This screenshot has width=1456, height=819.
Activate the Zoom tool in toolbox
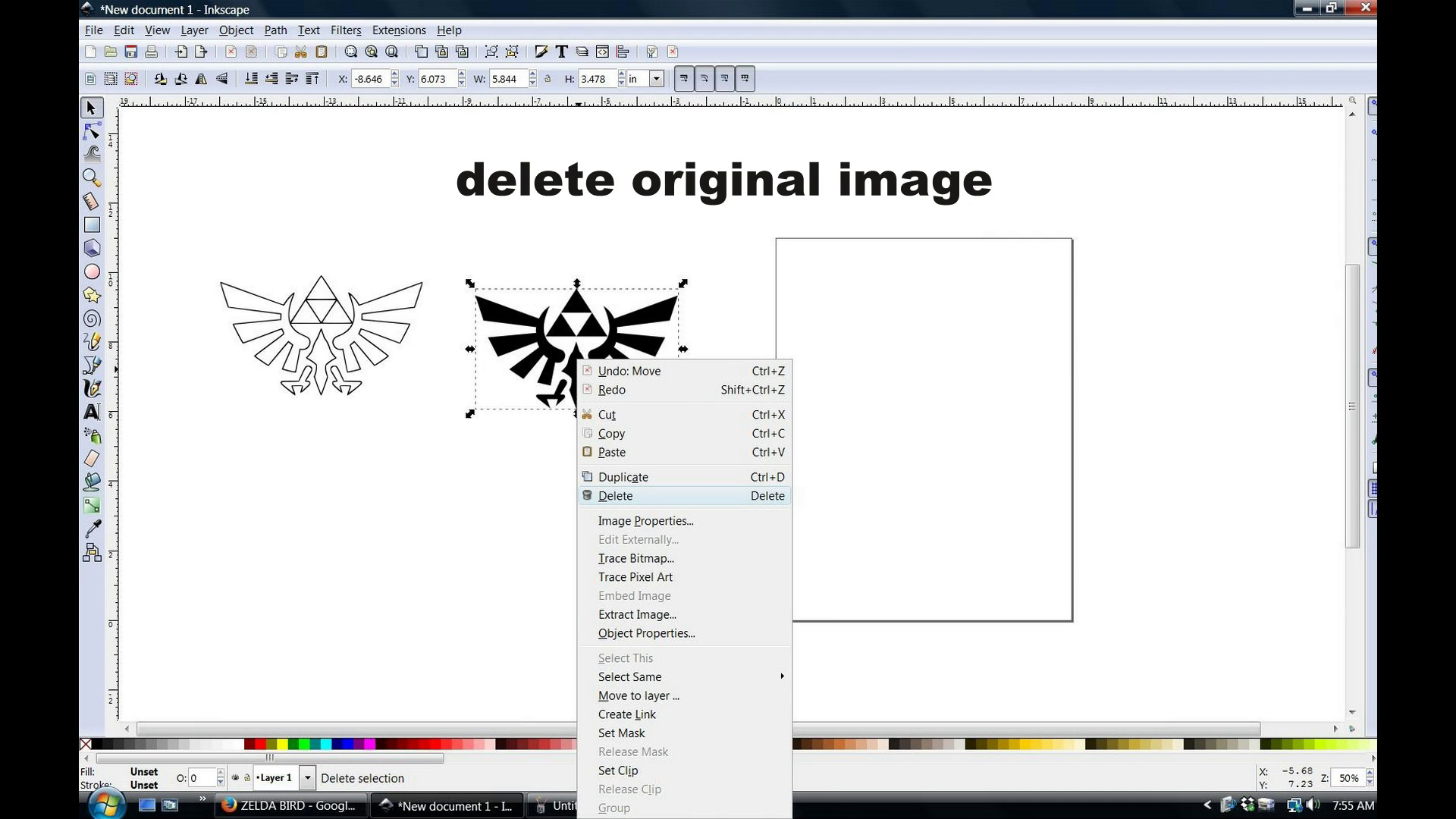(x=92, y=177)
